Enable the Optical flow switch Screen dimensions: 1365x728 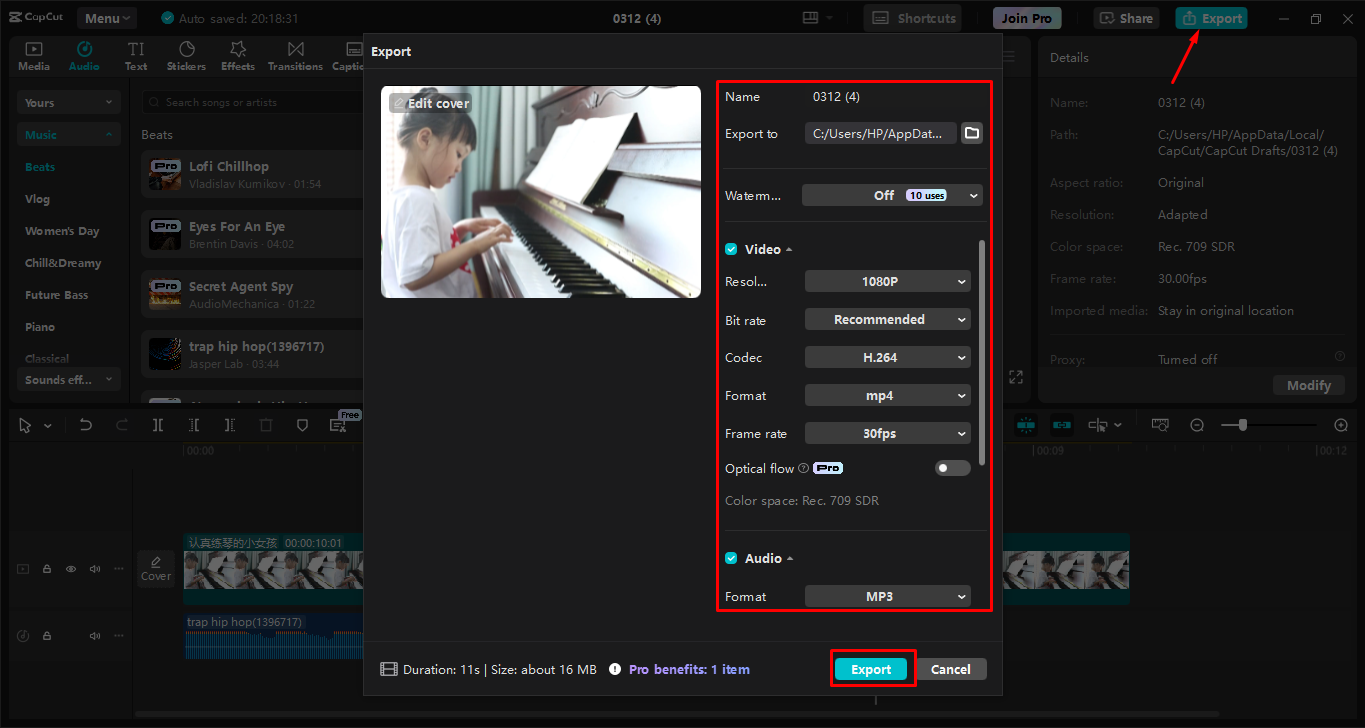click(952, 467)
